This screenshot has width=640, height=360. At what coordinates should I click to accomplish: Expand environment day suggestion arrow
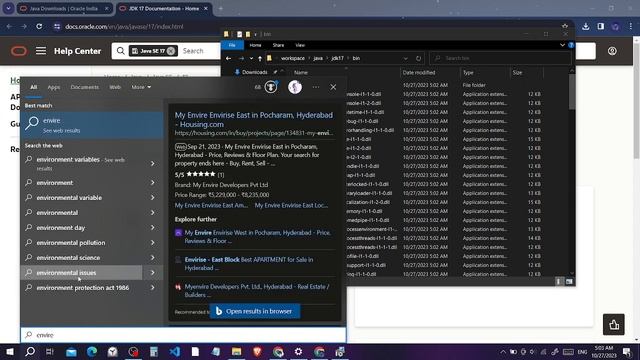(152, 228)
